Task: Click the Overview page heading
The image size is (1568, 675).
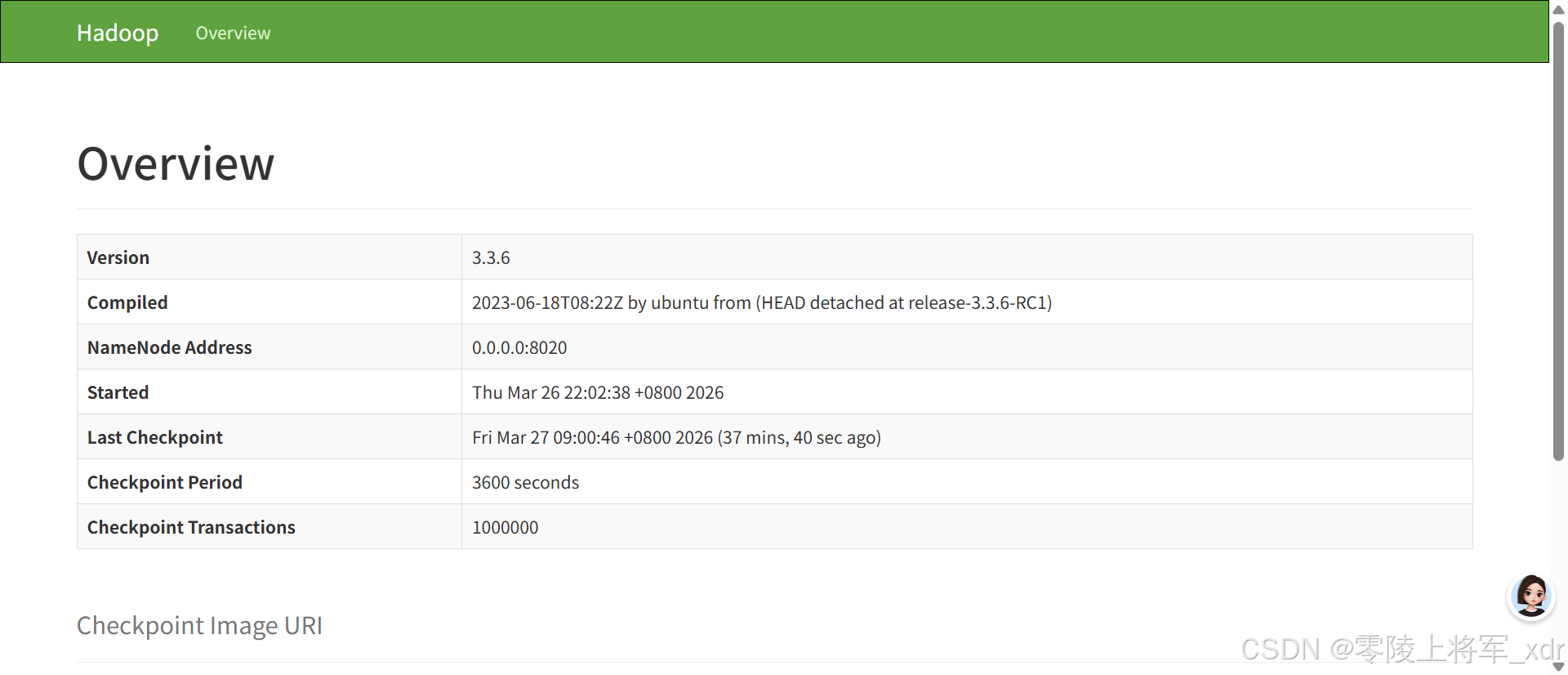Action: [x=176, y=163]
